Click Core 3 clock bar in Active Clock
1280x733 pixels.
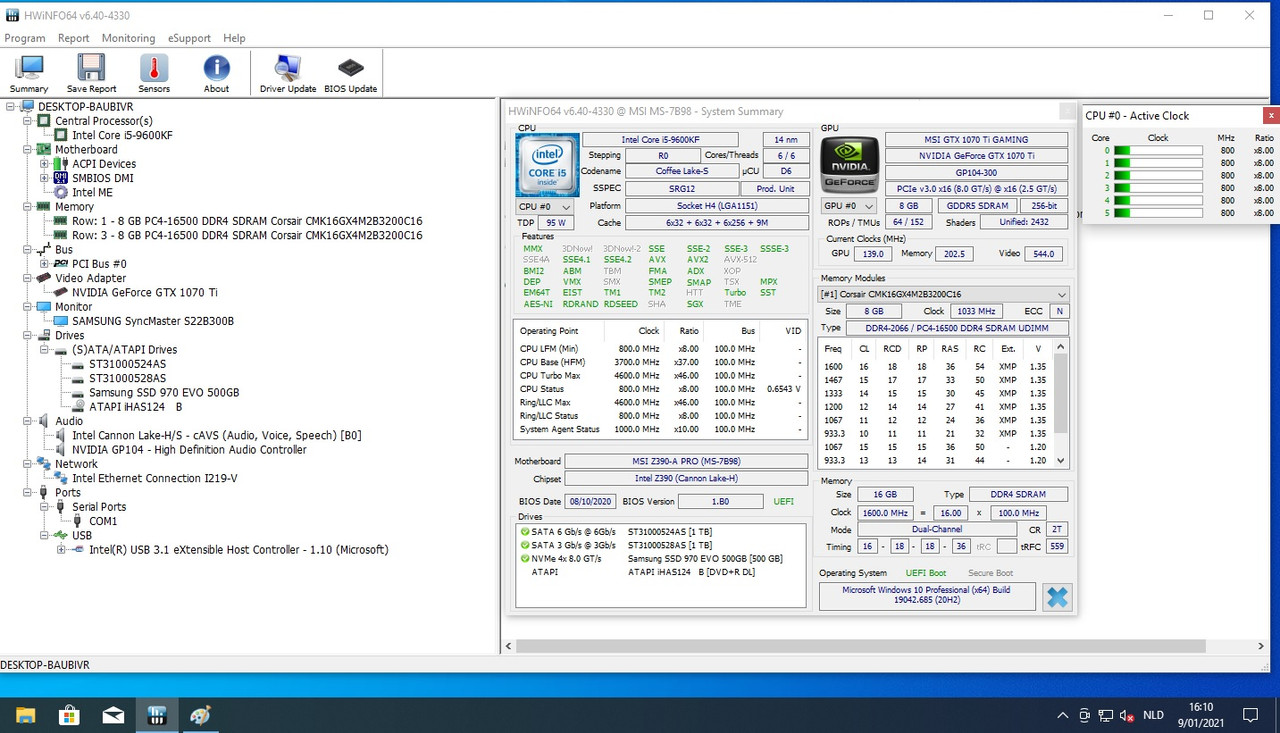[1158, 188]
